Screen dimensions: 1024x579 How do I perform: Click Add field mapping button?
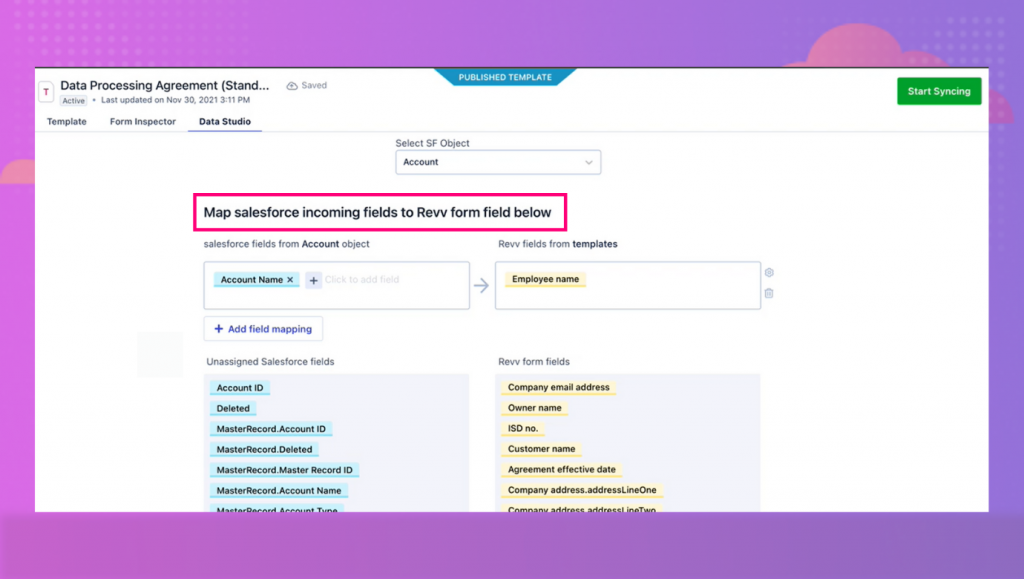click(263, 329)
